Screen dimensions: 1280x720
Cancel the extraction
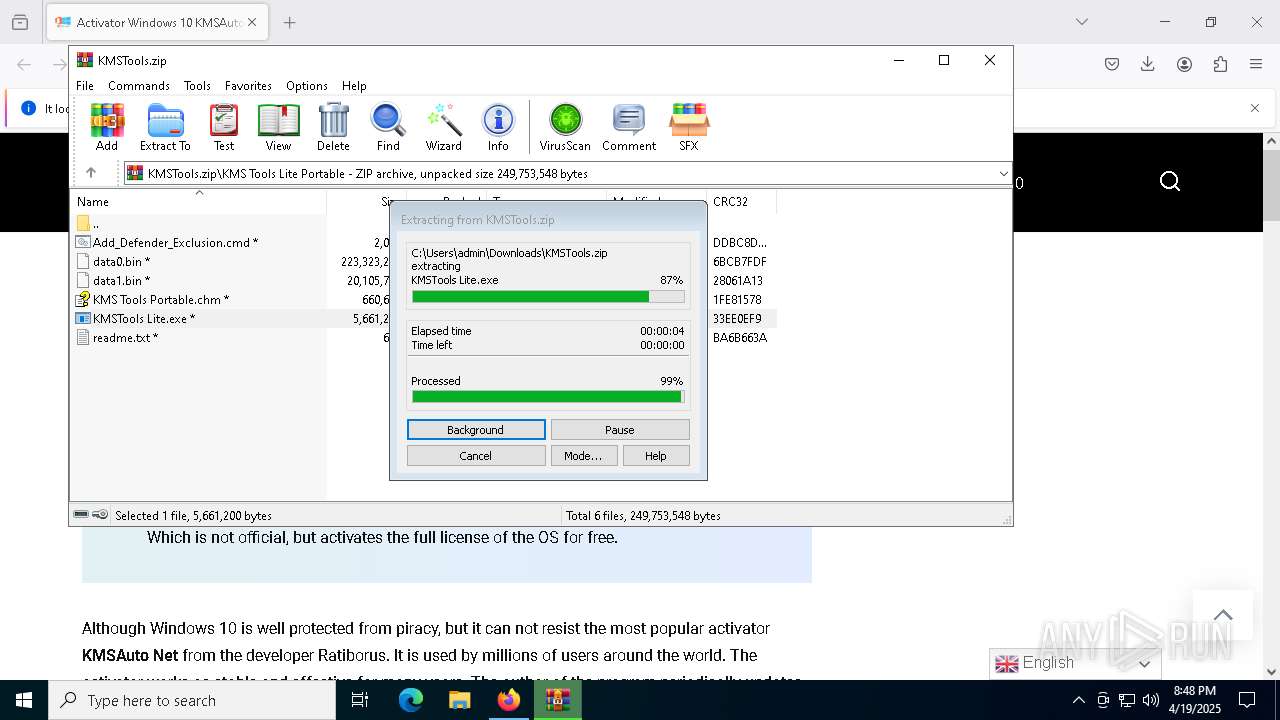476,456
